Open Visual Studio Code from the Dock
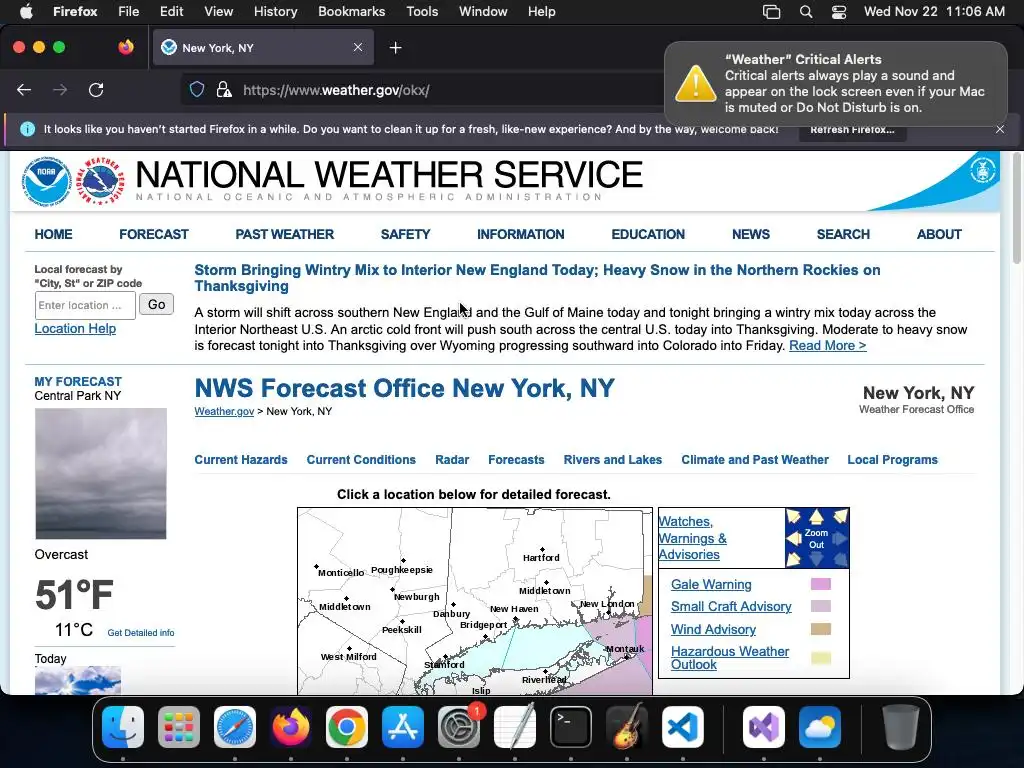The height and width of the screenshot is (768, 1024). click(683, 727)
